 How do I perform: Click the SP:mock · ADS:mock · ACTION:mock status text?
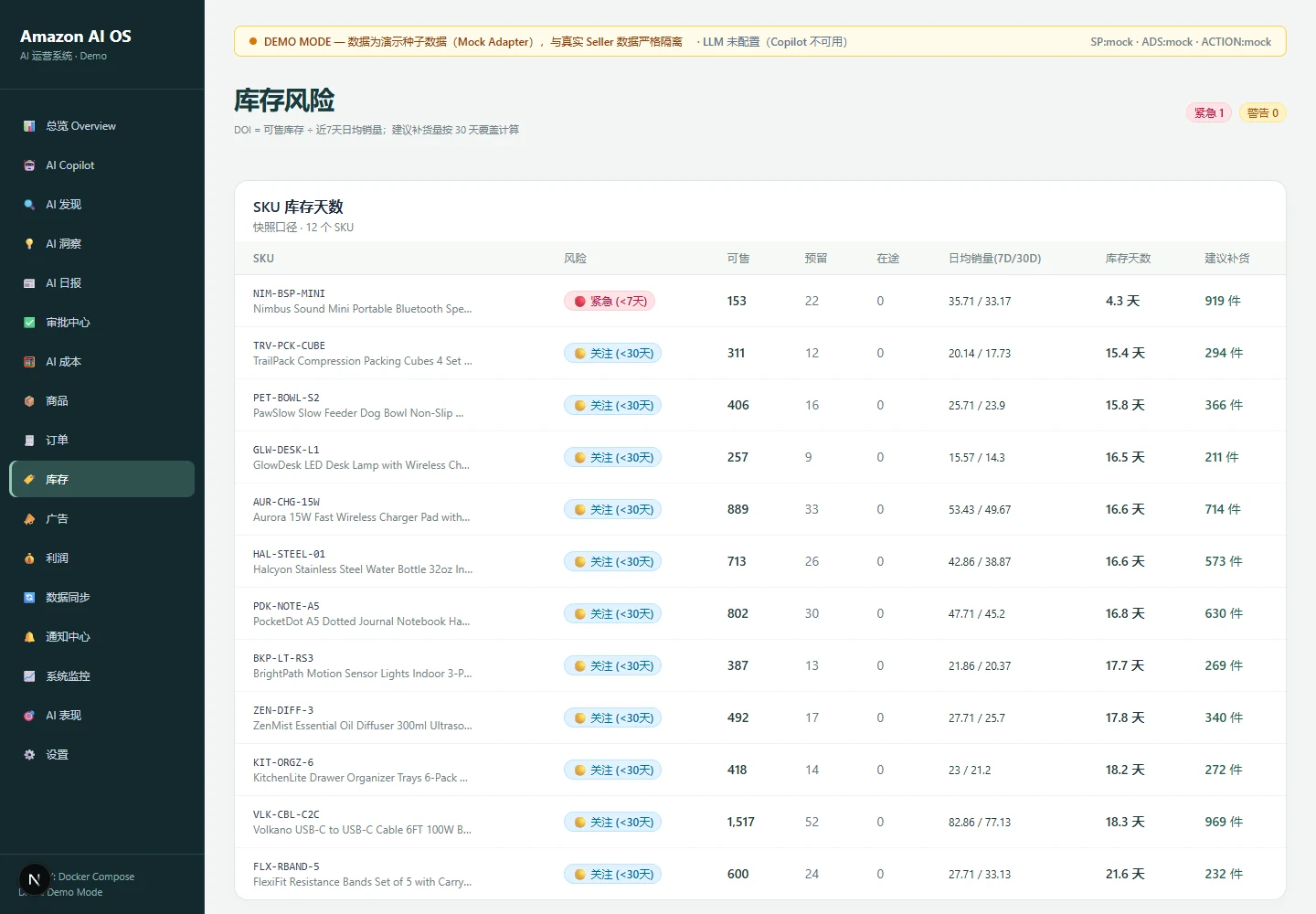[1181, 42]
